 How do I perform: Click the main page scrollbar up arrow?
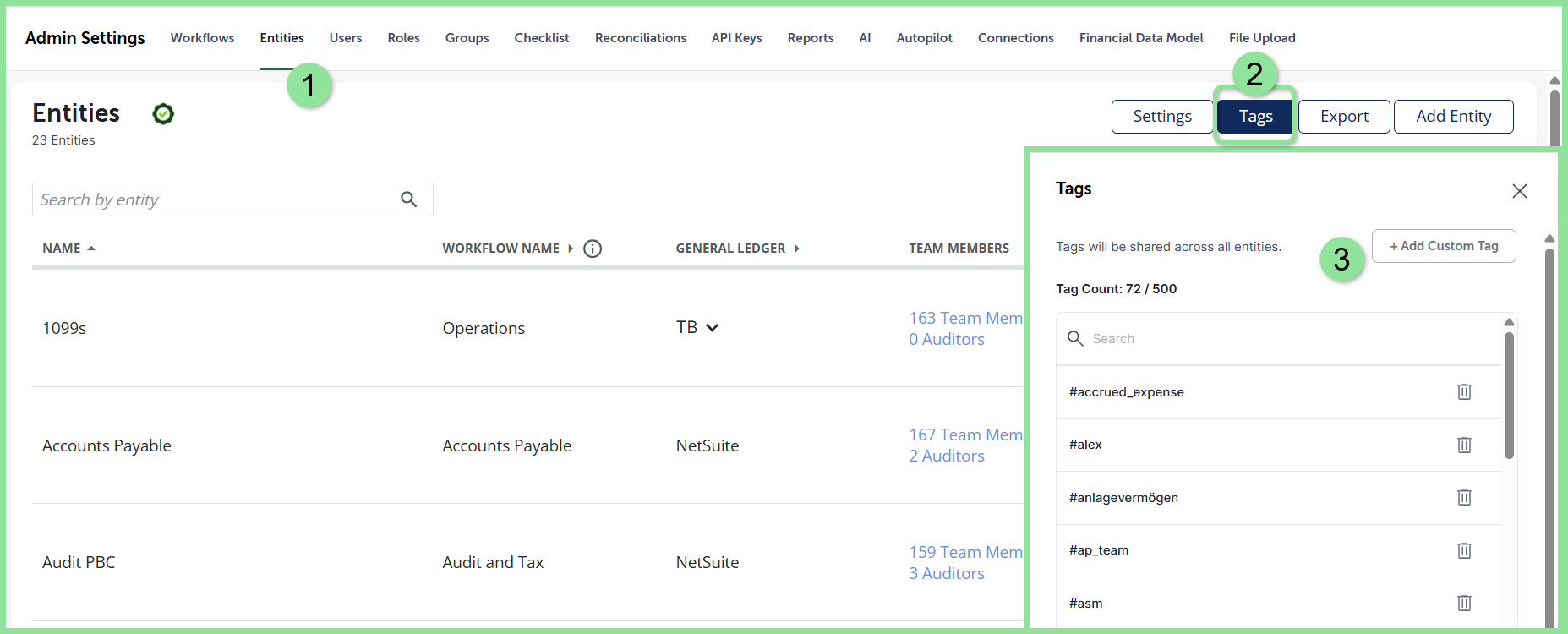point(1554,80)
